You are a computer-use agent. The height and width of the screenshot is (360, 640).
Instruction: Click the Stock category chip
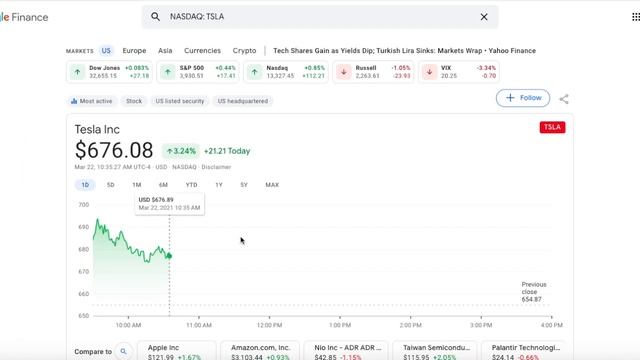point(134,101)
